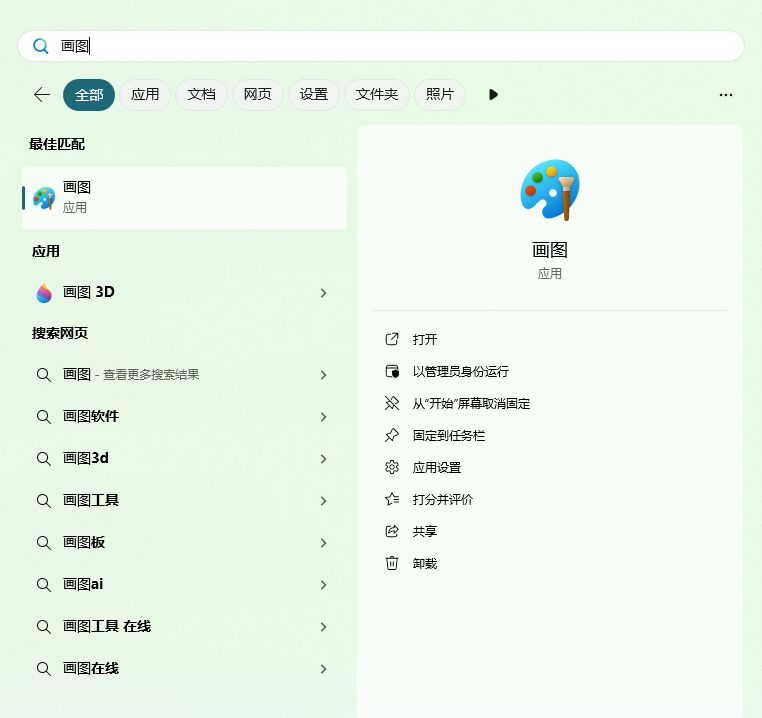762x718 pixels.
Task: Click the unpin icon for Start screen
Action: tap(392, 403)
